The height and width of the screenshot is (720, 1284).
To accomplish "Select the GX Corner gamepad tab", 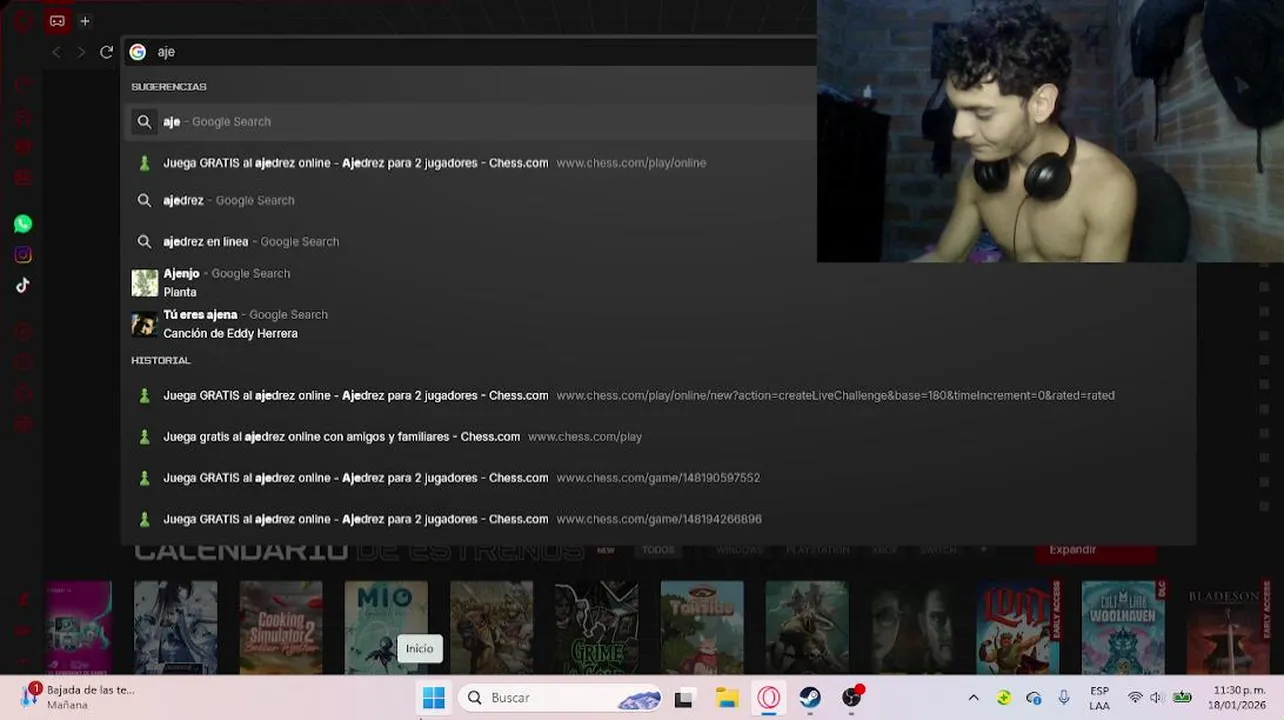I will coord(57,21).
